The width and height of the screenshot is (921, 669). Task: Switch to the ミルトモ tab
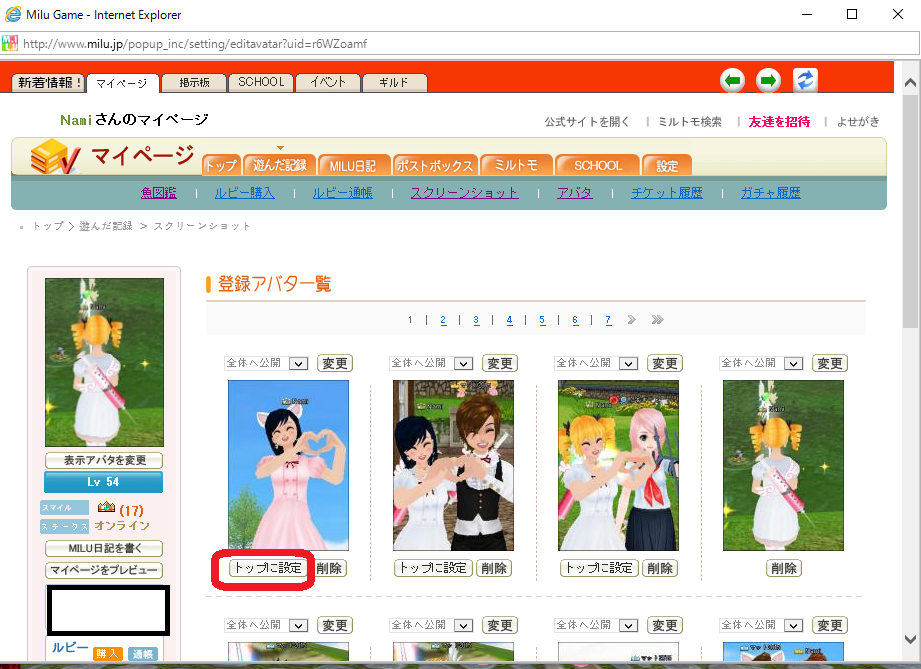(x=516, y=165)
